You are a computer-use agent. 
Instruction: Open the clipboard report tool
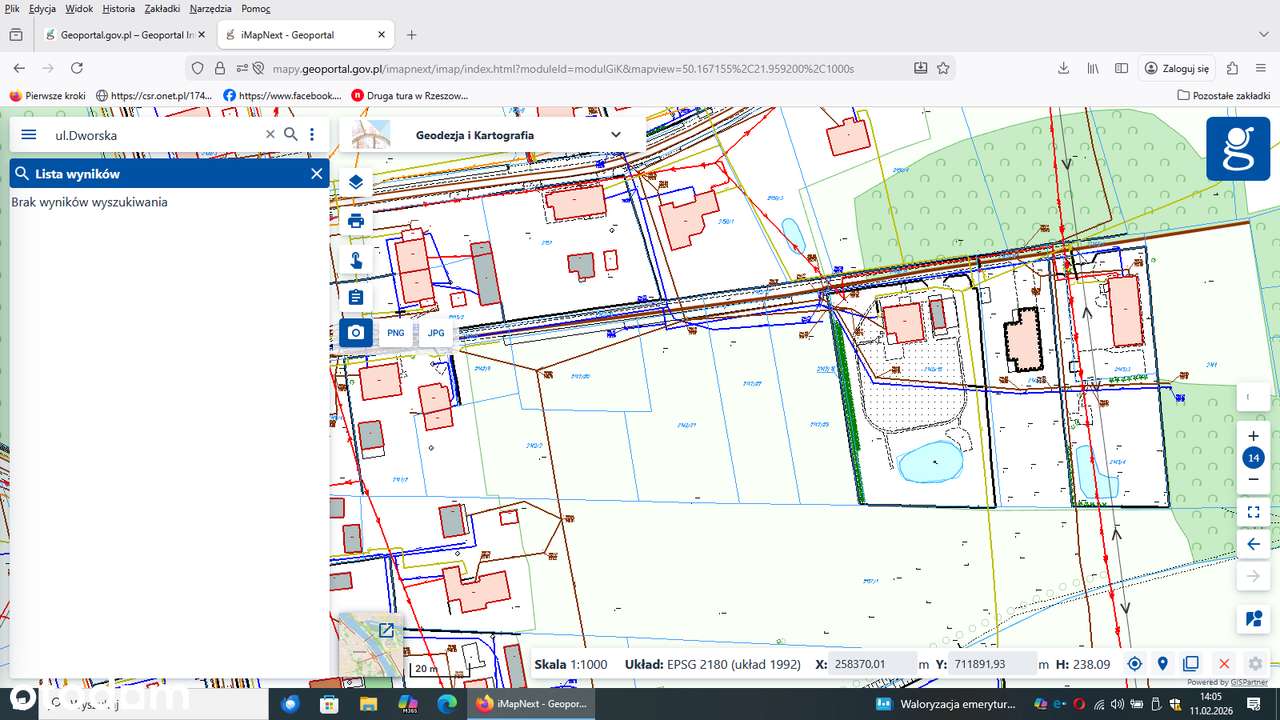point(356,297)
